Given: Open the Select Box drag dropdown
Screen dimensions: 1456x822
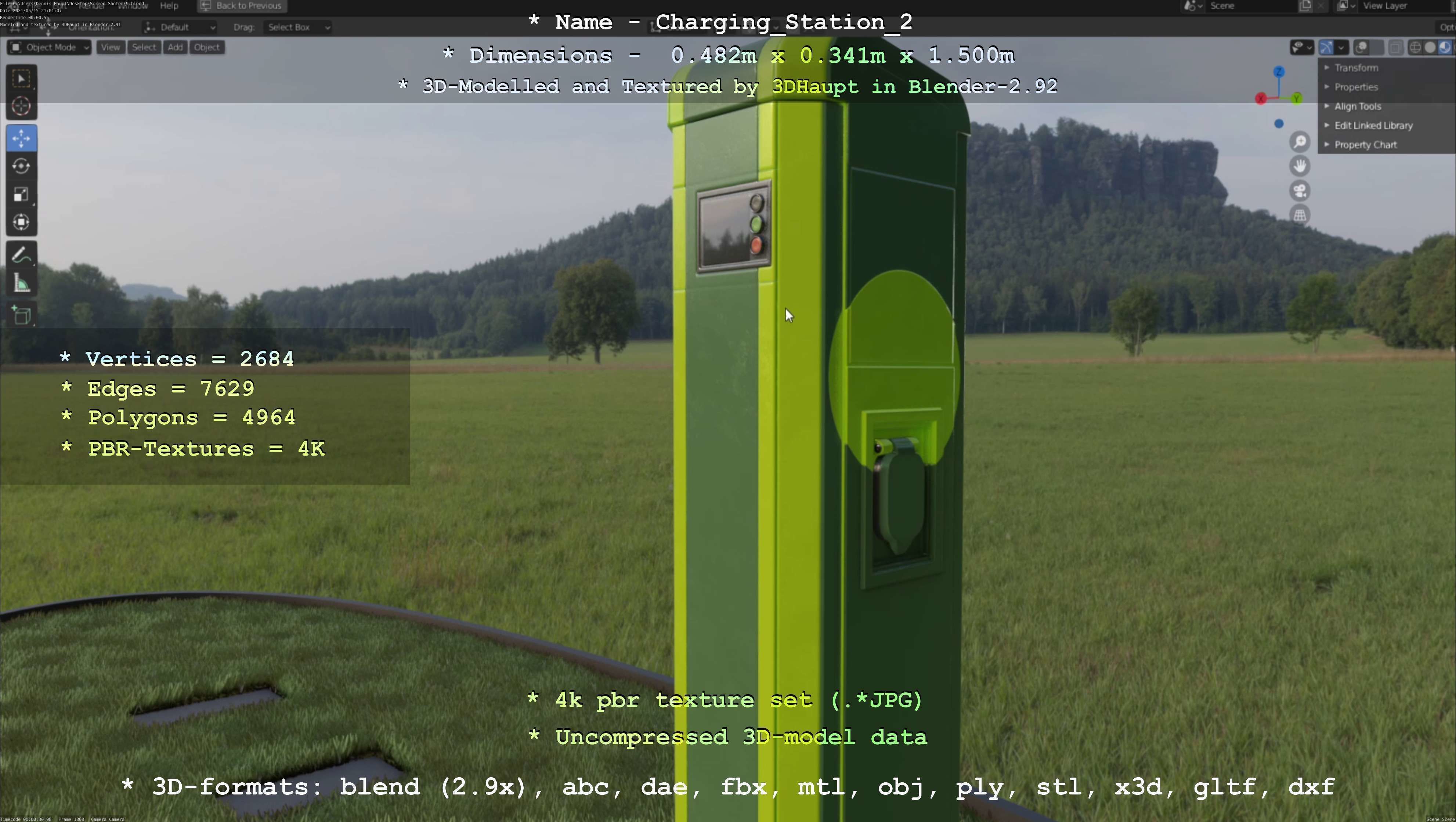Looking at the screenshot, I should (x=297, y=27).
